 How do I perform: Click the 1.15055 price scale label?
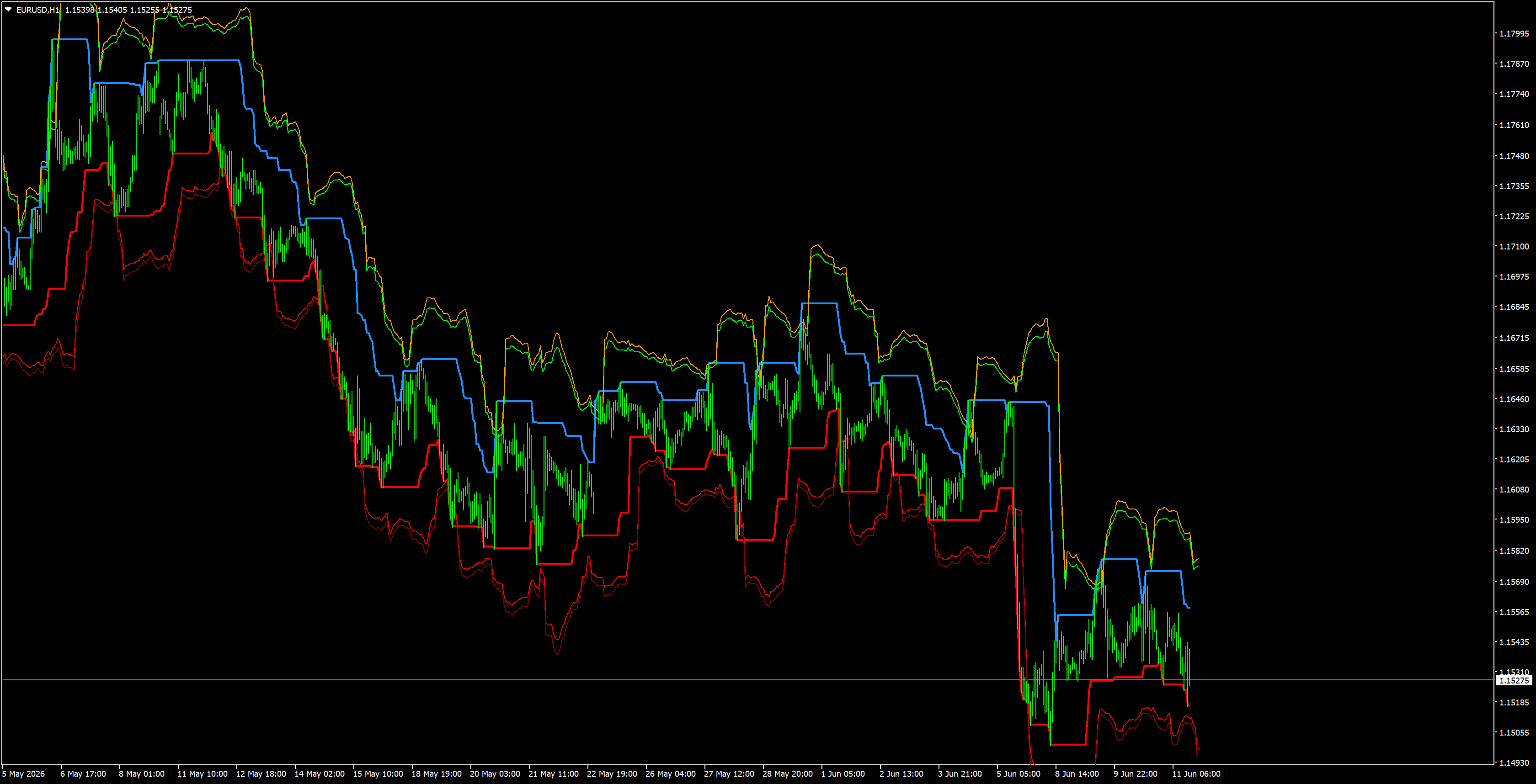pyautogui.click(x=1514, y=733)
